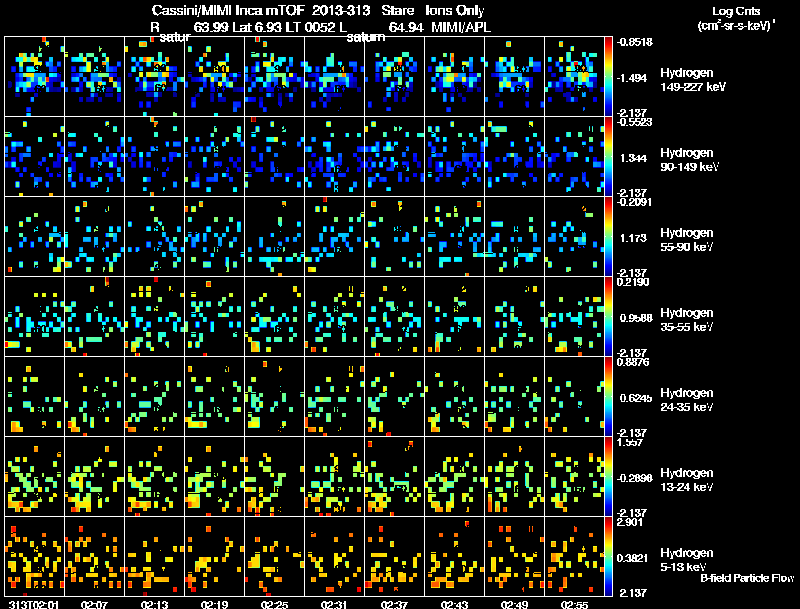Click the '313T02:01' time label
The height and width of the screenshot is (609, 800).
pos(34,605)
